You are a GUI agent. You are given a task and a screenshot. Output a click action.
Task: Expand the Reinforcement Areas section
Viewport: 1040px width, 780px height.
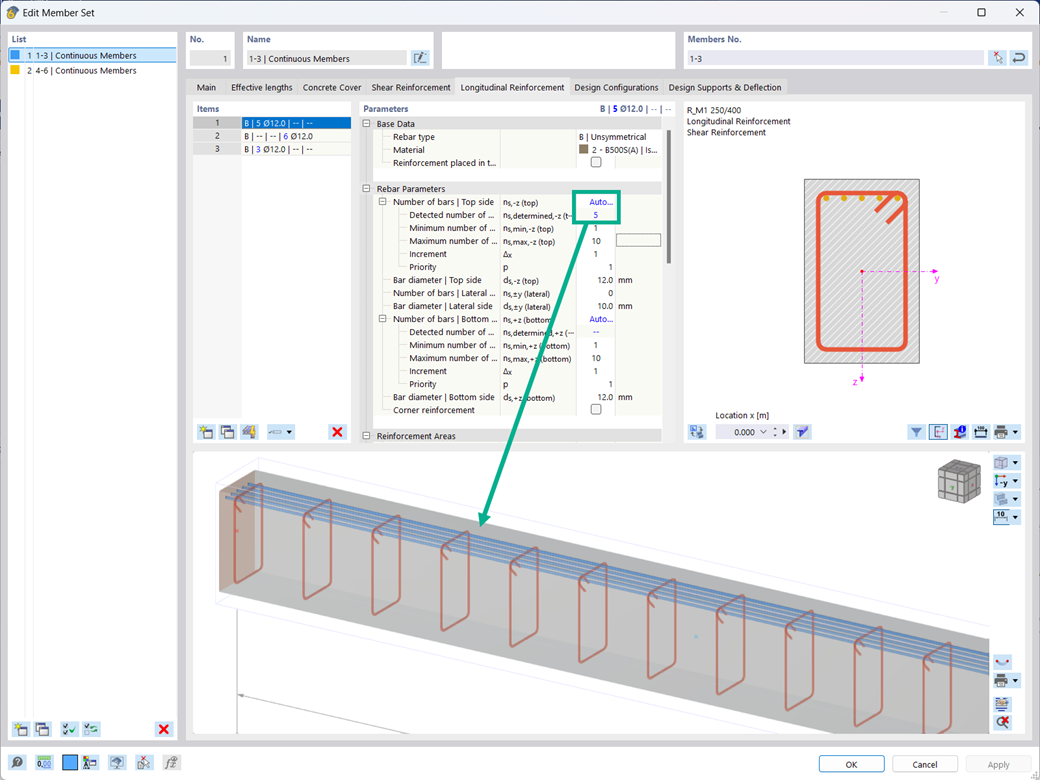point(366,436)
